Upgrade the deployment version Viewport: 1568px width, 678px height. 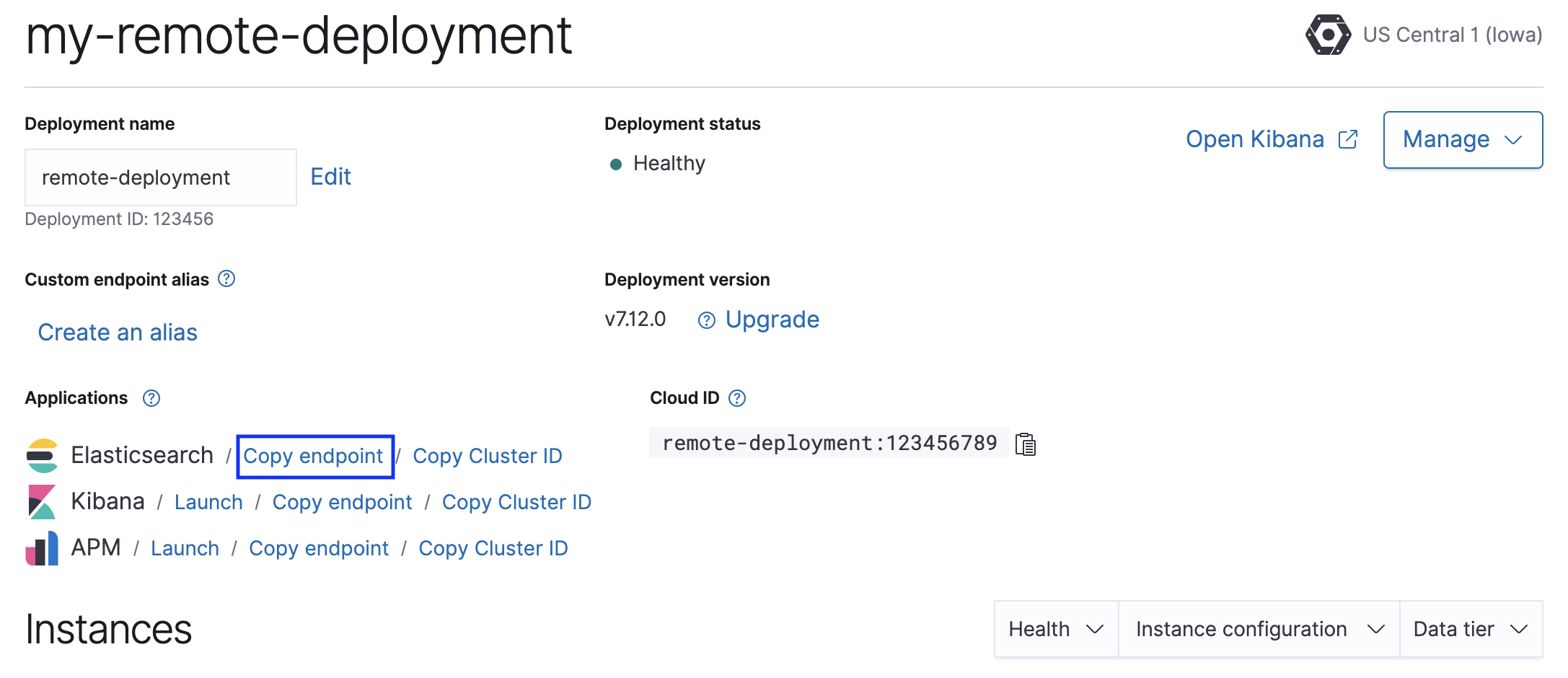tap(772, 320)
